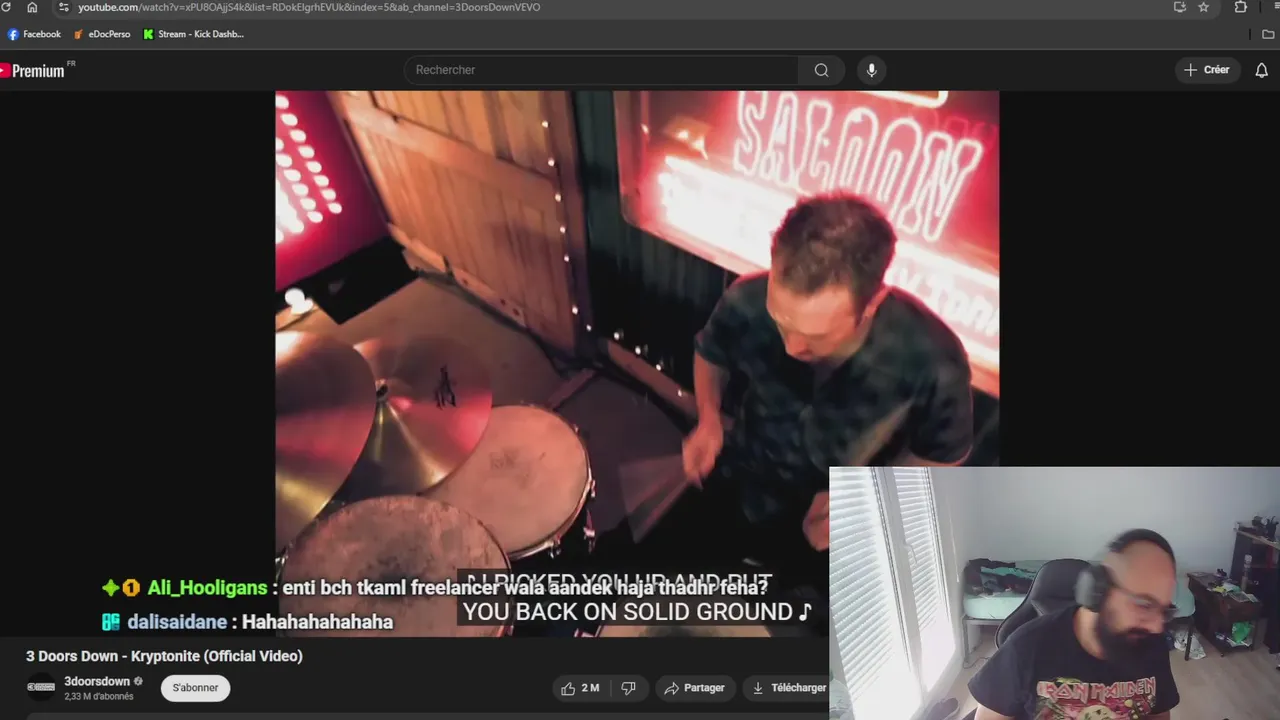Subscribe with the S'abonner button
Screen dimensions: 1280x720
pyautogui.click(x=196, y=688)
